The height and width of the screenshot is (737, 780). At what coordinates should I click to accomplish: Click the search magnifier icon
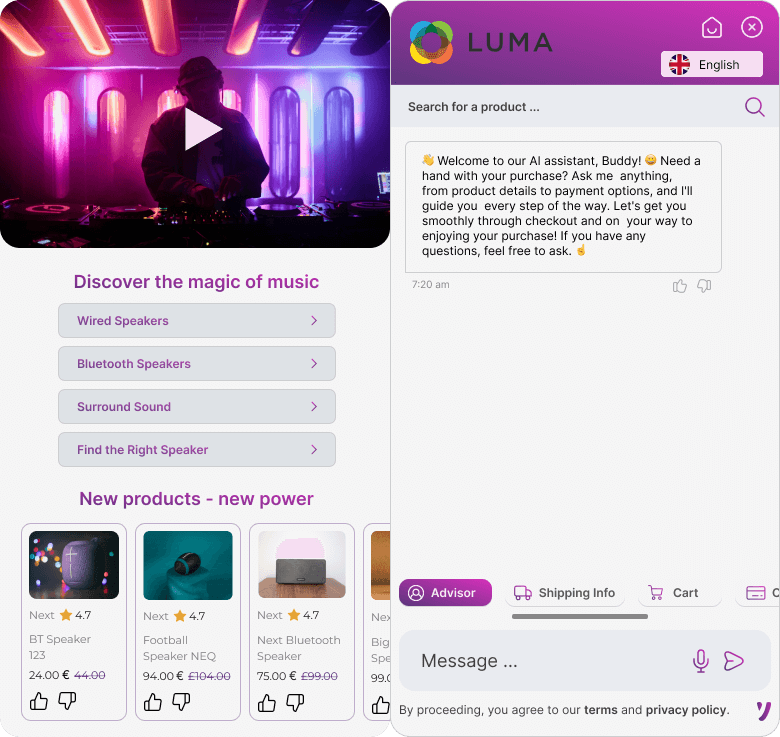coord(754,106)
